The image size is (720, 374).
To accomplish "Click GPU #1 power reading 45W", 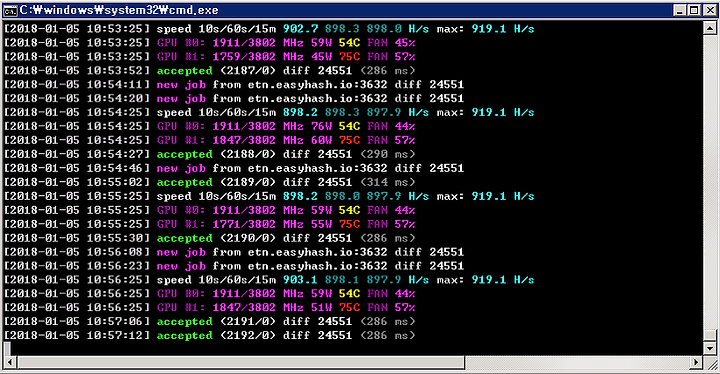I will (321, 57).
